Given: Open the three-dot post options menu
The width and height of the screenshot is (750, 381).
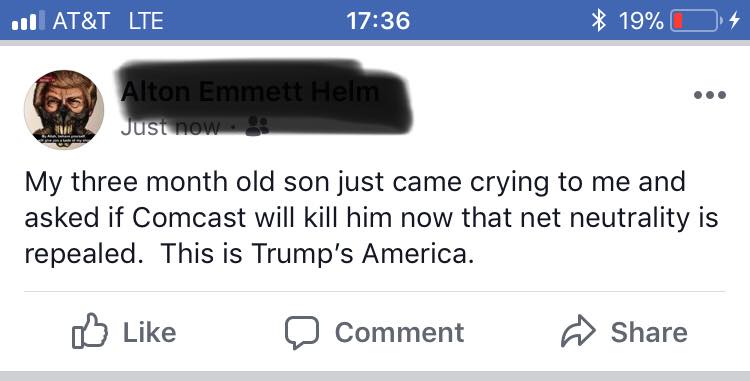Looking at the screenshot, I should tap(710, 95).
